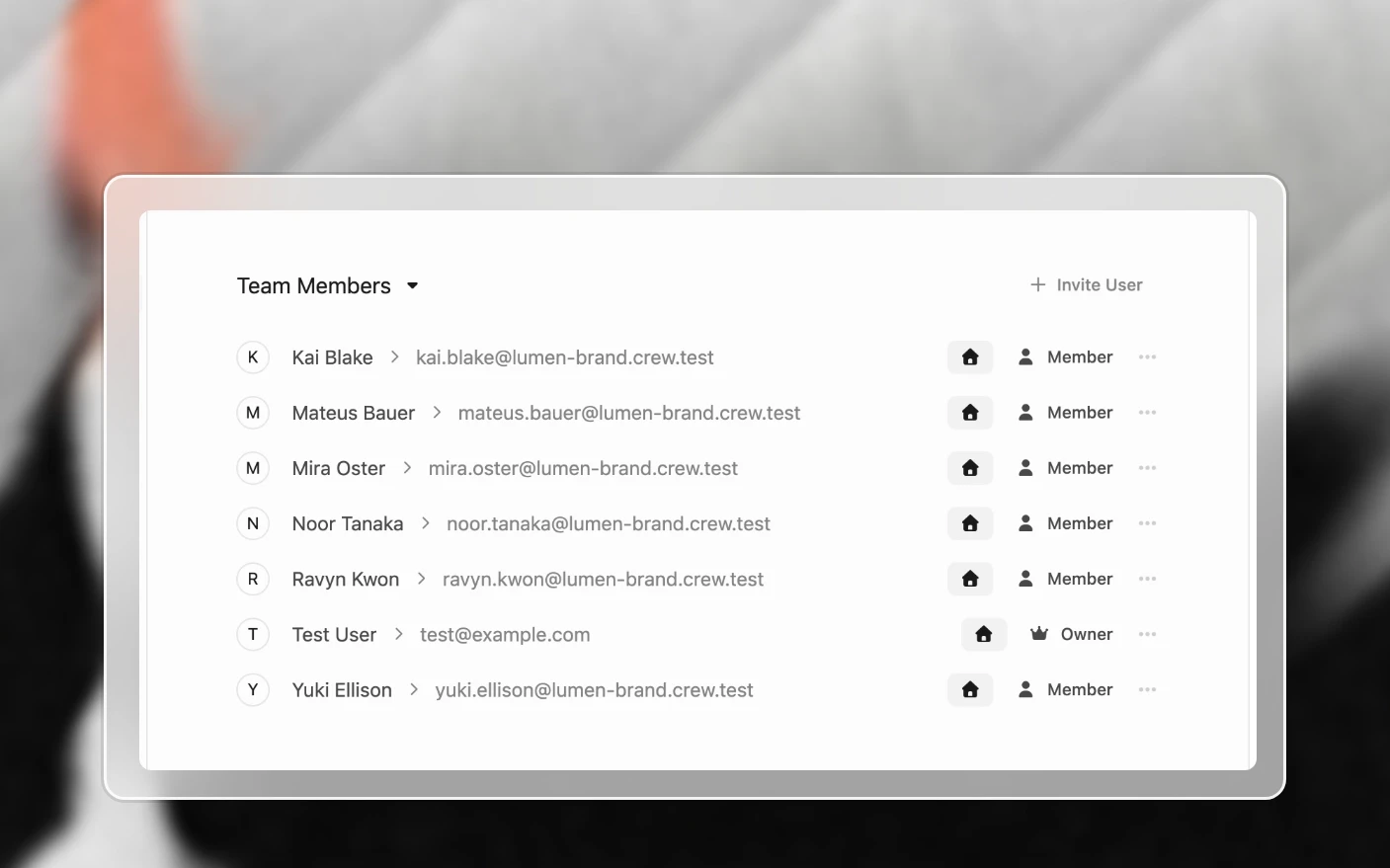
Task: Change Yuki Ellison's Member role
Action: [x=1065, y=689]
